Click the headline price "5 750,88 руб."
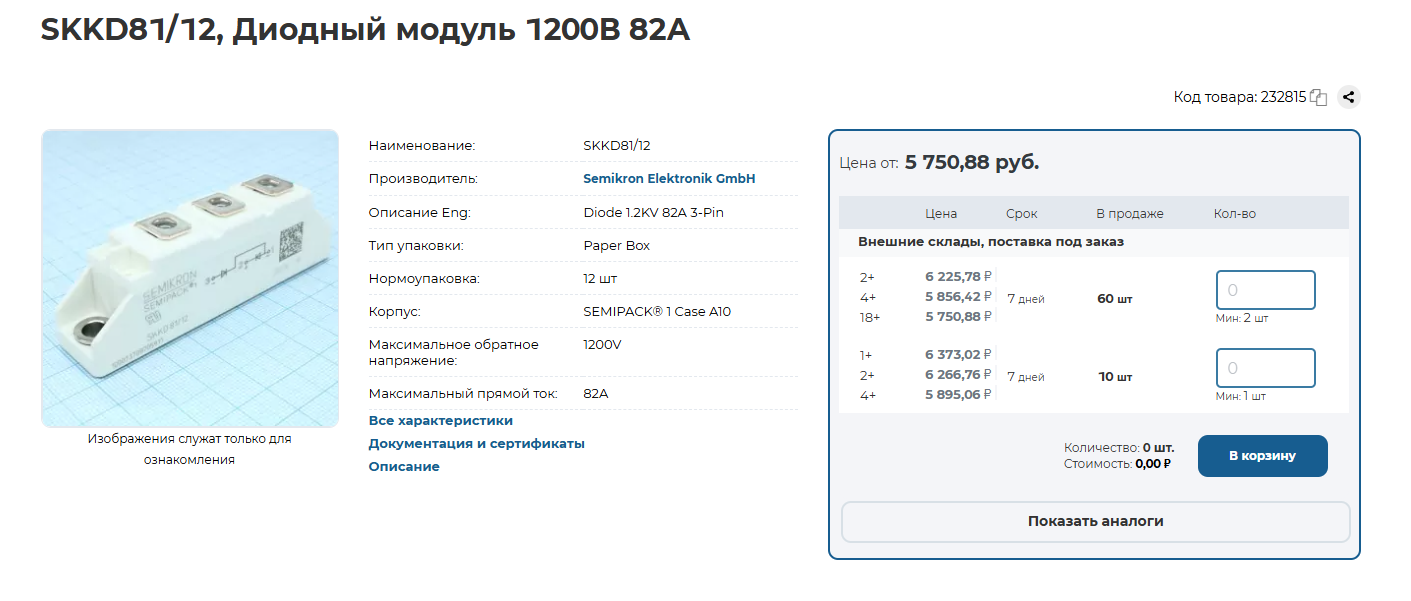The height and width of the screenshot is (601, 1411). [972, 162]
